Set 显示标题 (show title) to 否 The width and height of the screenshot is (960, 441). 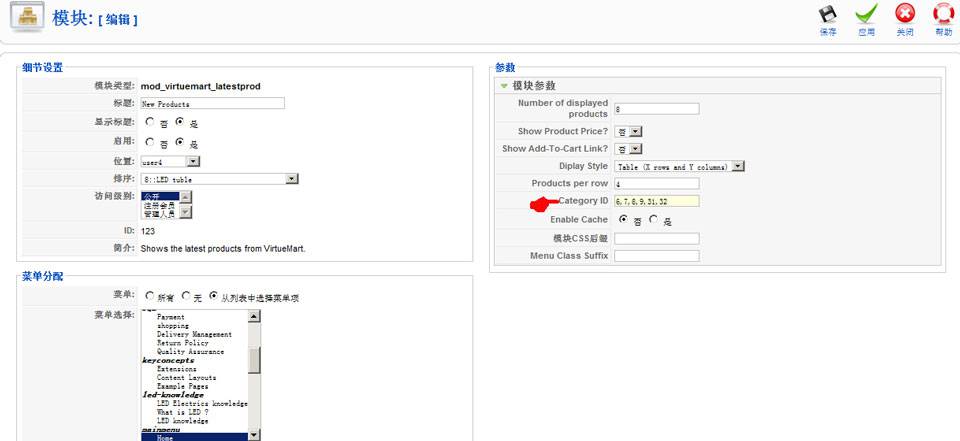pos(150,122)
